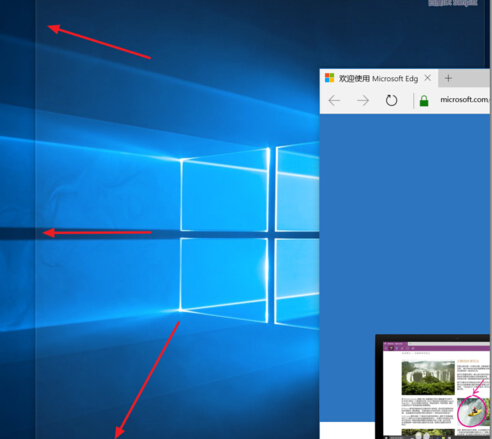Click the dimmed strip at desktop left edge
Viewport: 492px width, 439px height.
(18, 219)
